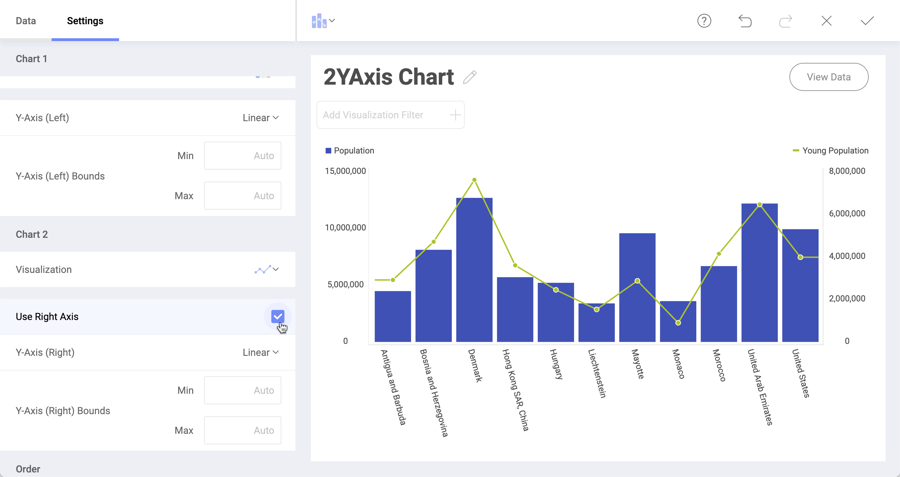The height and width of the screenshot is (477, 900).
Task: Open the chart type picker icon
Action: [x=322, y=21]
